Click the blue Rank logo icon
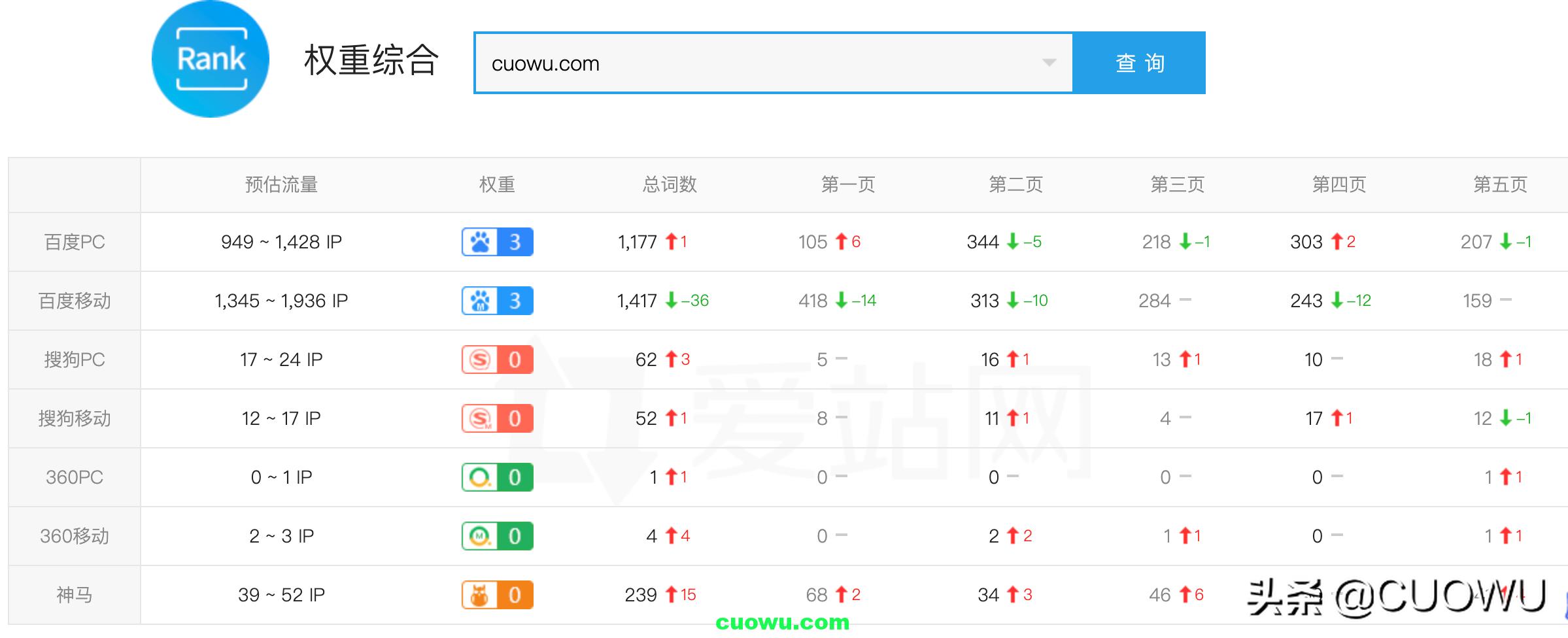This screenshot has height=638, width=1568. click(211, 59)
